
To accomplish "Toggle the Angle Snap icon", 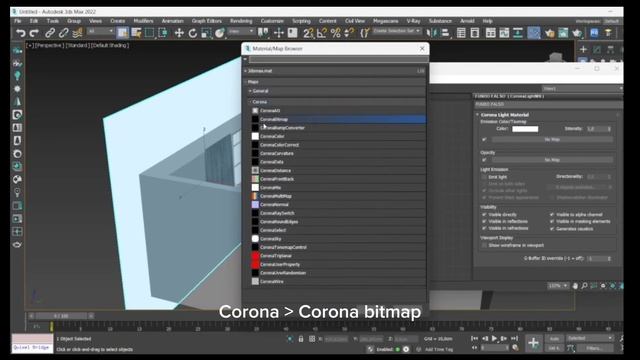I will coord(322,33).
